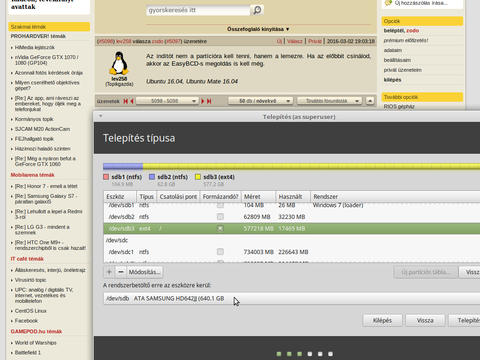
Task: Open privát üzeneteim in options
Action: pyautogui.click(x=403, y=70)
